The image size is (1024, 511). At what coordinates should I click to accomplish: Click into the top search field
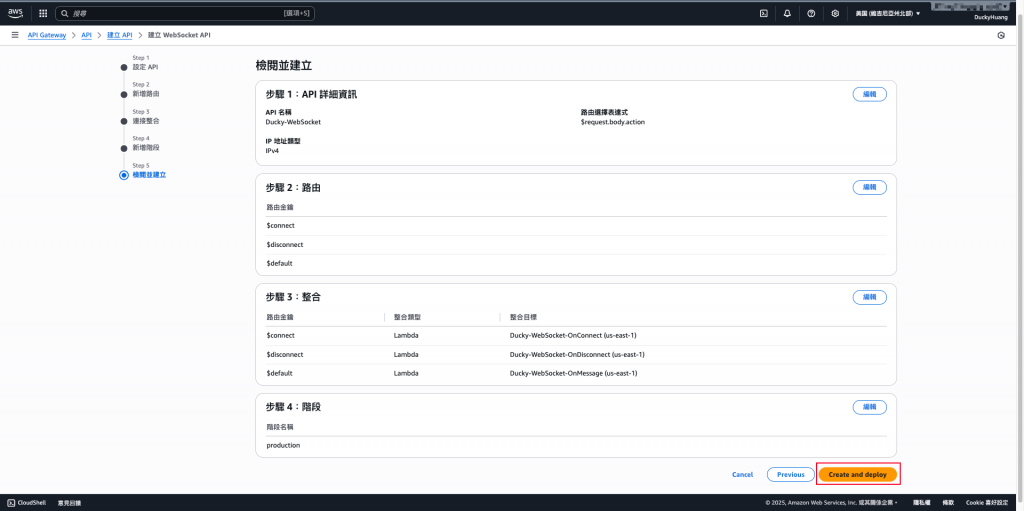tap(185, 13)
